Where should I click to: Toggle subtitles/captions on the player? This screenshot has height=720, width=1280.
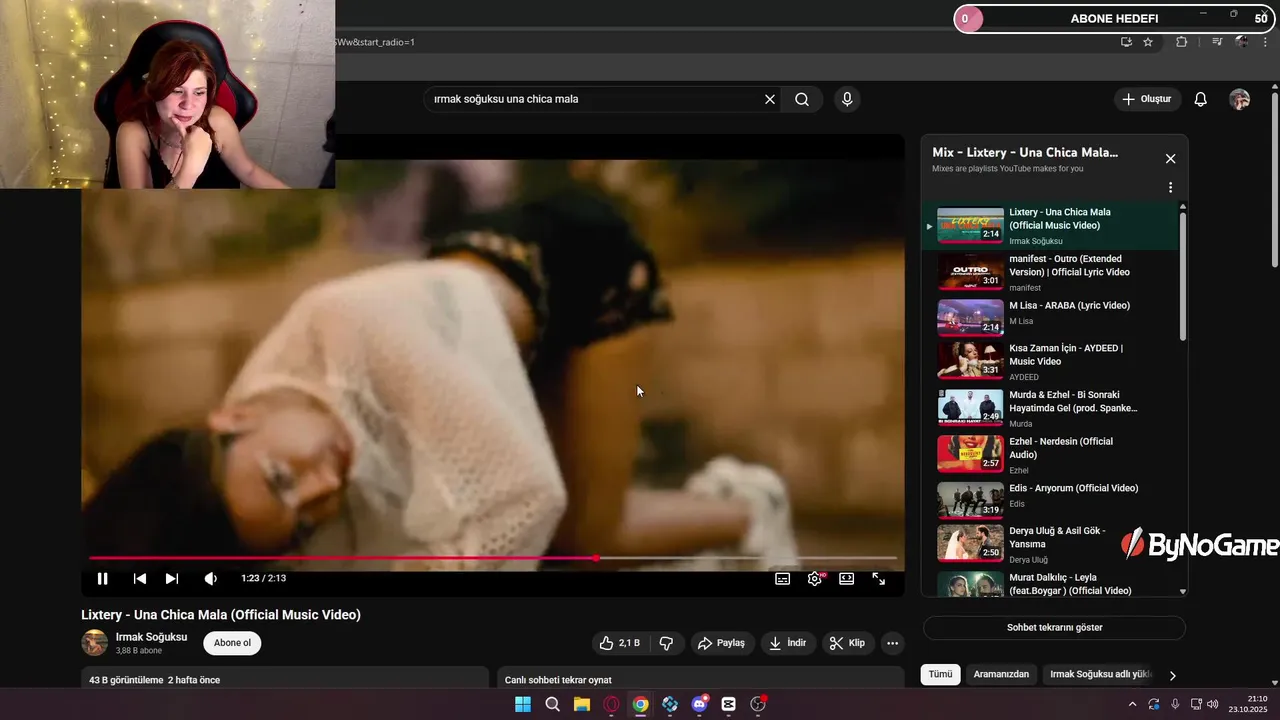click(783, 578)
